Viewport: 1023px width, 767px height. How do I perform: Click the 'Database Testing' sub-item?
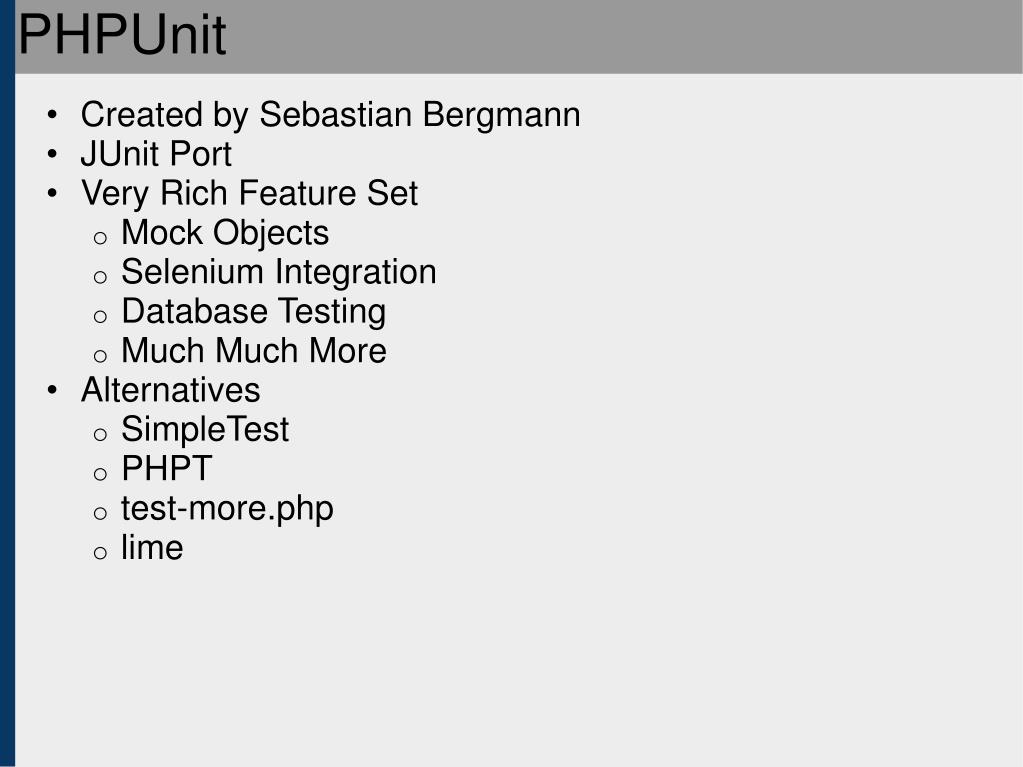[x=253, y=312]
